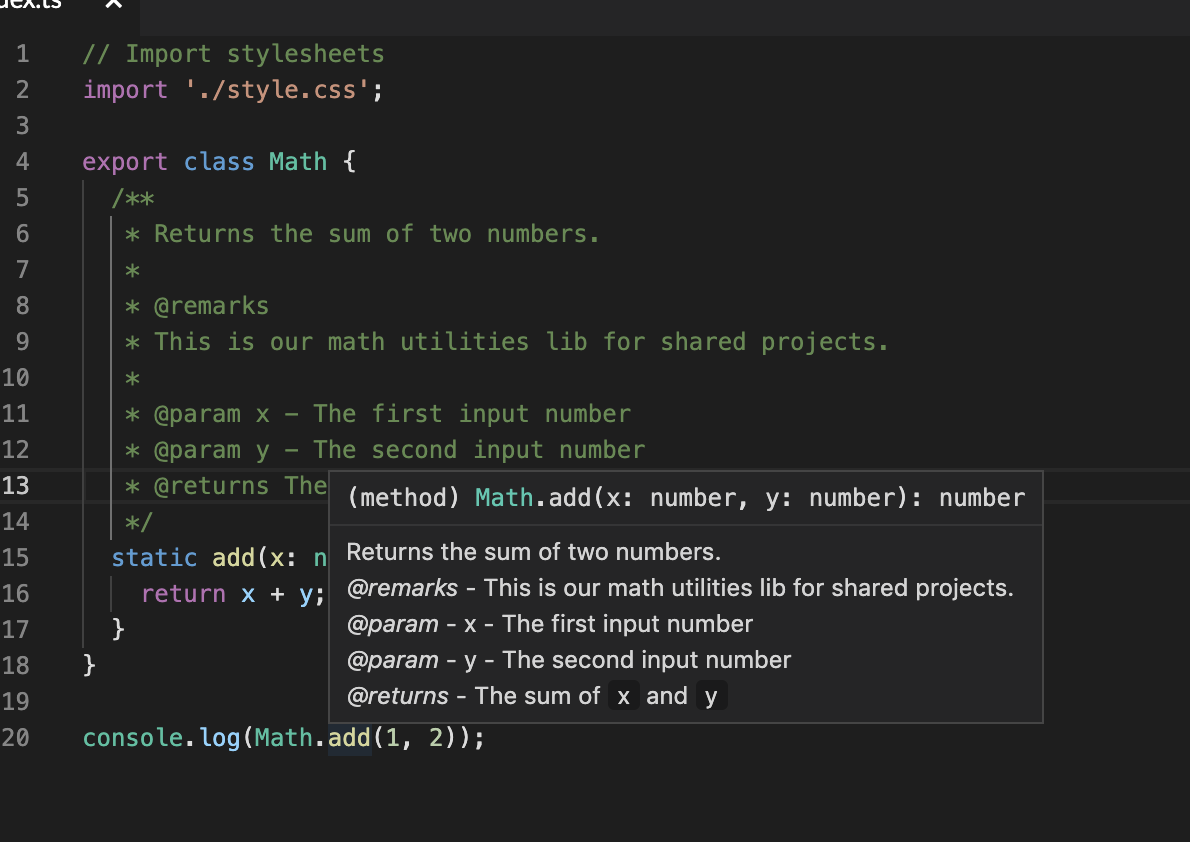
Task: Click the closing brace on line 18
Action: 90,666
